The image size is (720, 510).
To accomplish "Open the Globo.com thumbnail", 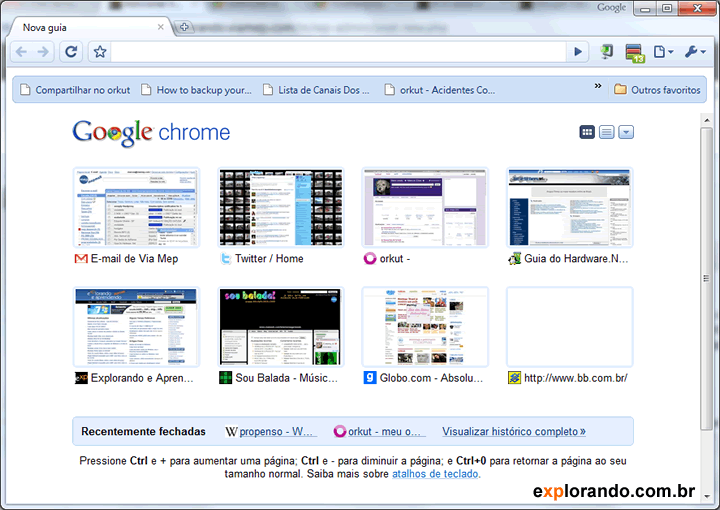I will point(425,327).
